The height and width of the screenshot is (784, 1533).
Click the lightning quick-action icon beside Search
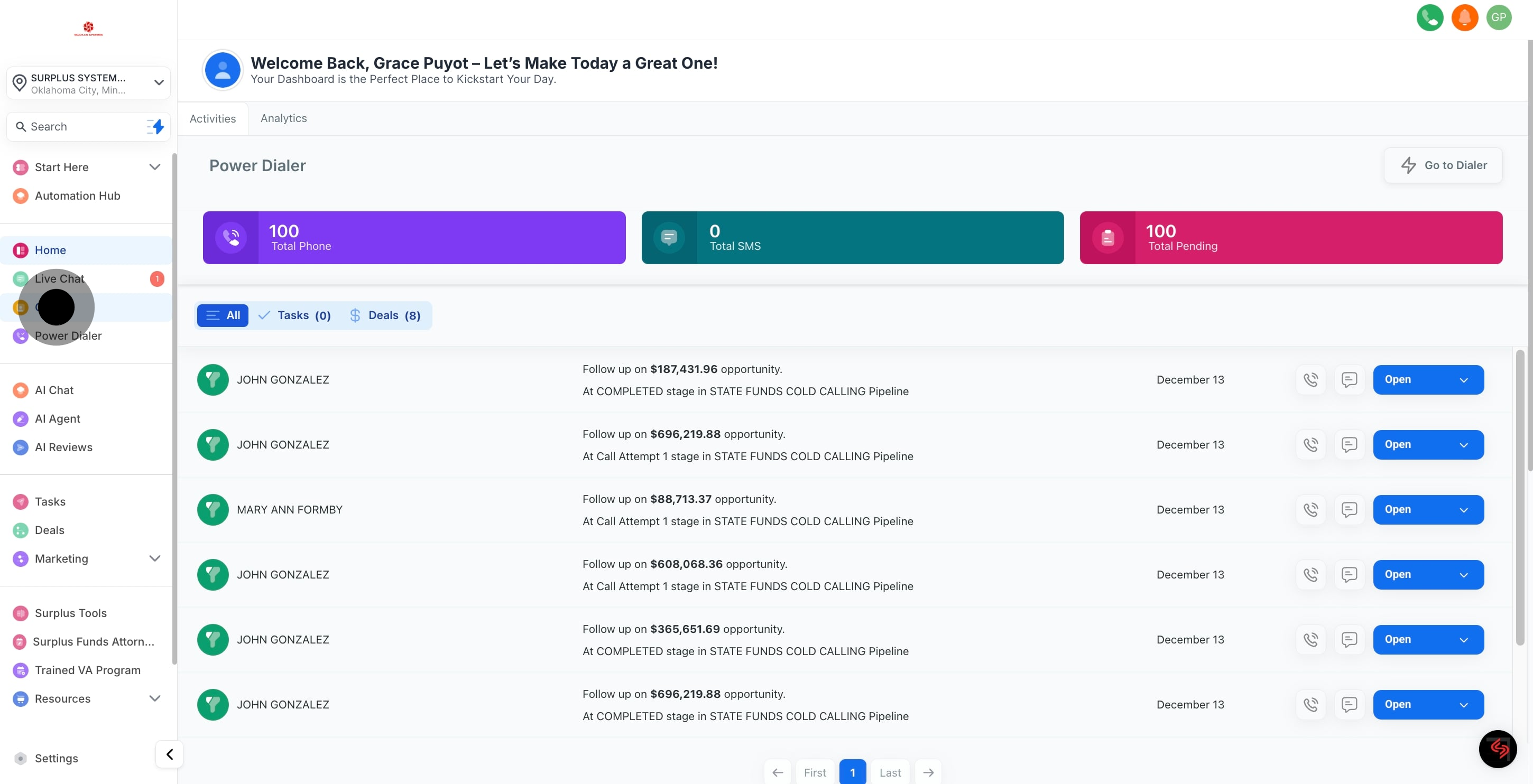pyautogui.click(x=156, y=127)
